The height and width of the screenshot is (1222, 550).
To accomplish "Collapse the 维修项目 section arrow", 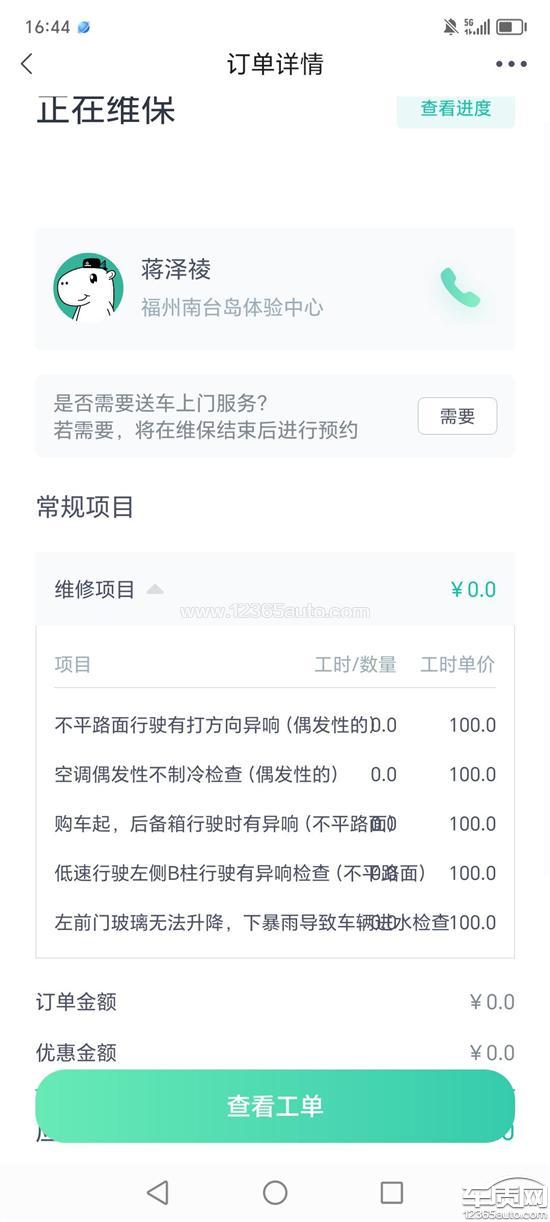I will tap(155, 589).
